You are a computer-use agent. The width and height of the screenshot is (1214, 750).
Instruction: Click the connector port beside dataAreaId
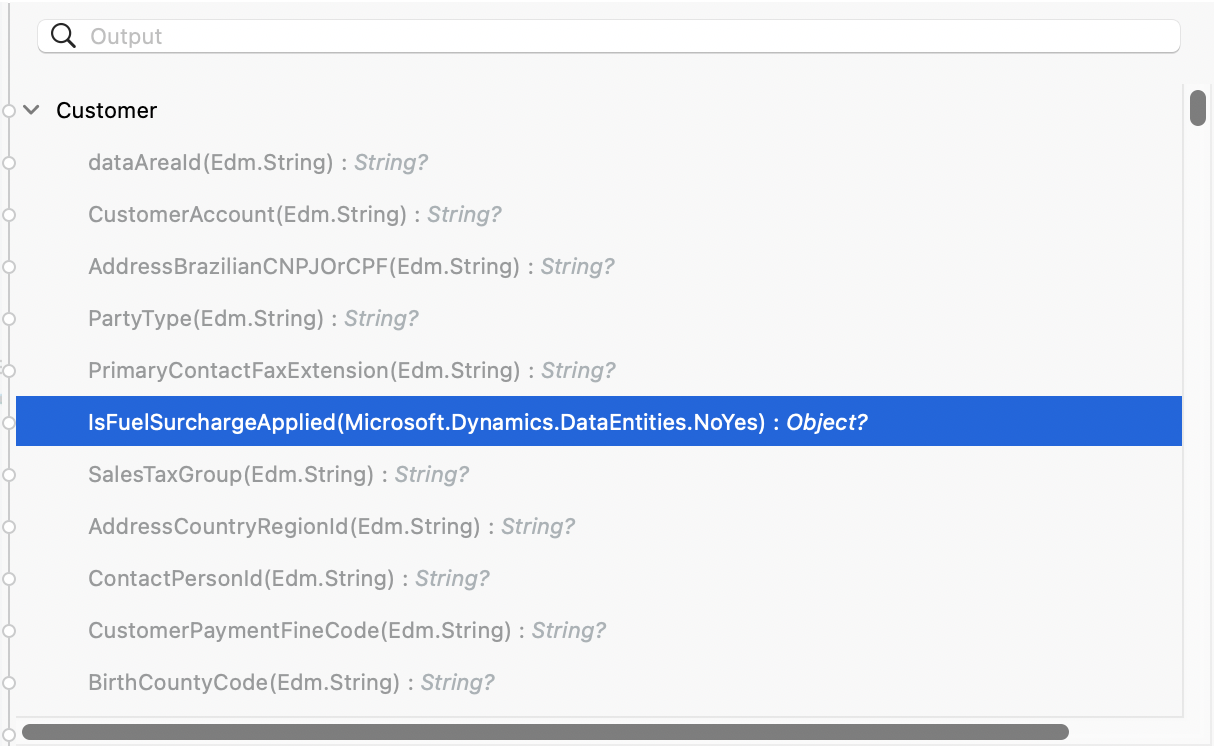coord(9,162)
